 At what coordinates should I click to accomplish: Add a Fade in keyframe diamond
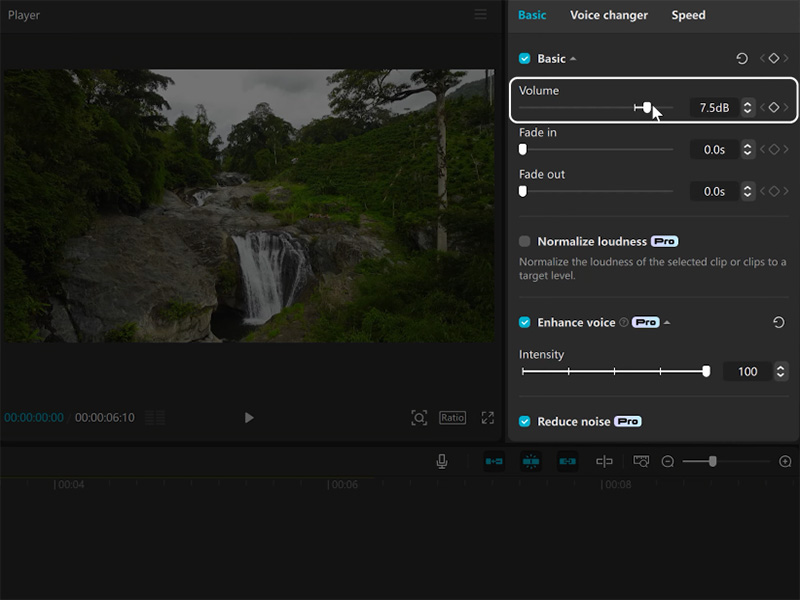tap(774, 149)
